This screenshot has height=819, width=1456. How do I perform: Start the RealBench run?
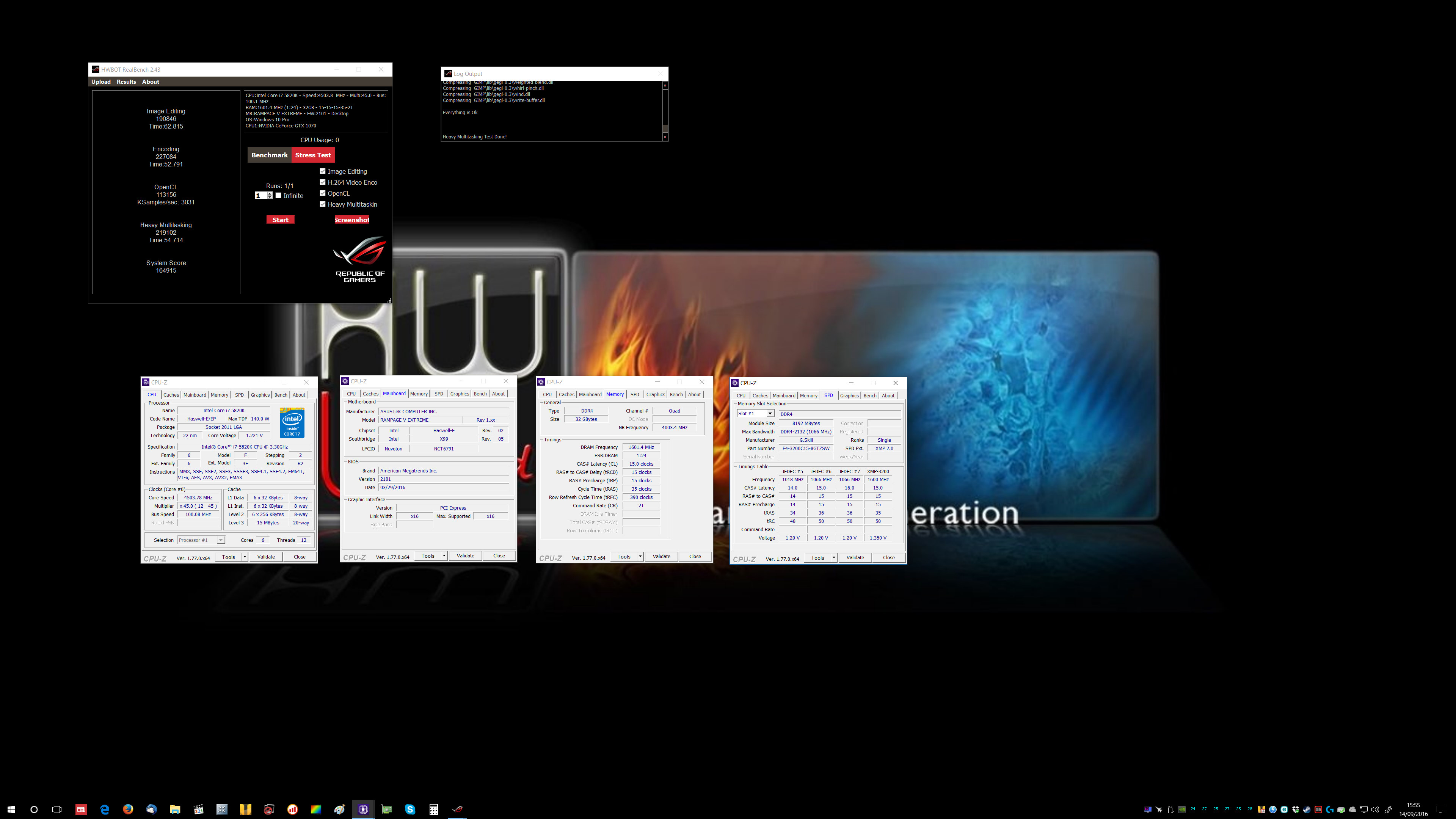click(280, 220)
